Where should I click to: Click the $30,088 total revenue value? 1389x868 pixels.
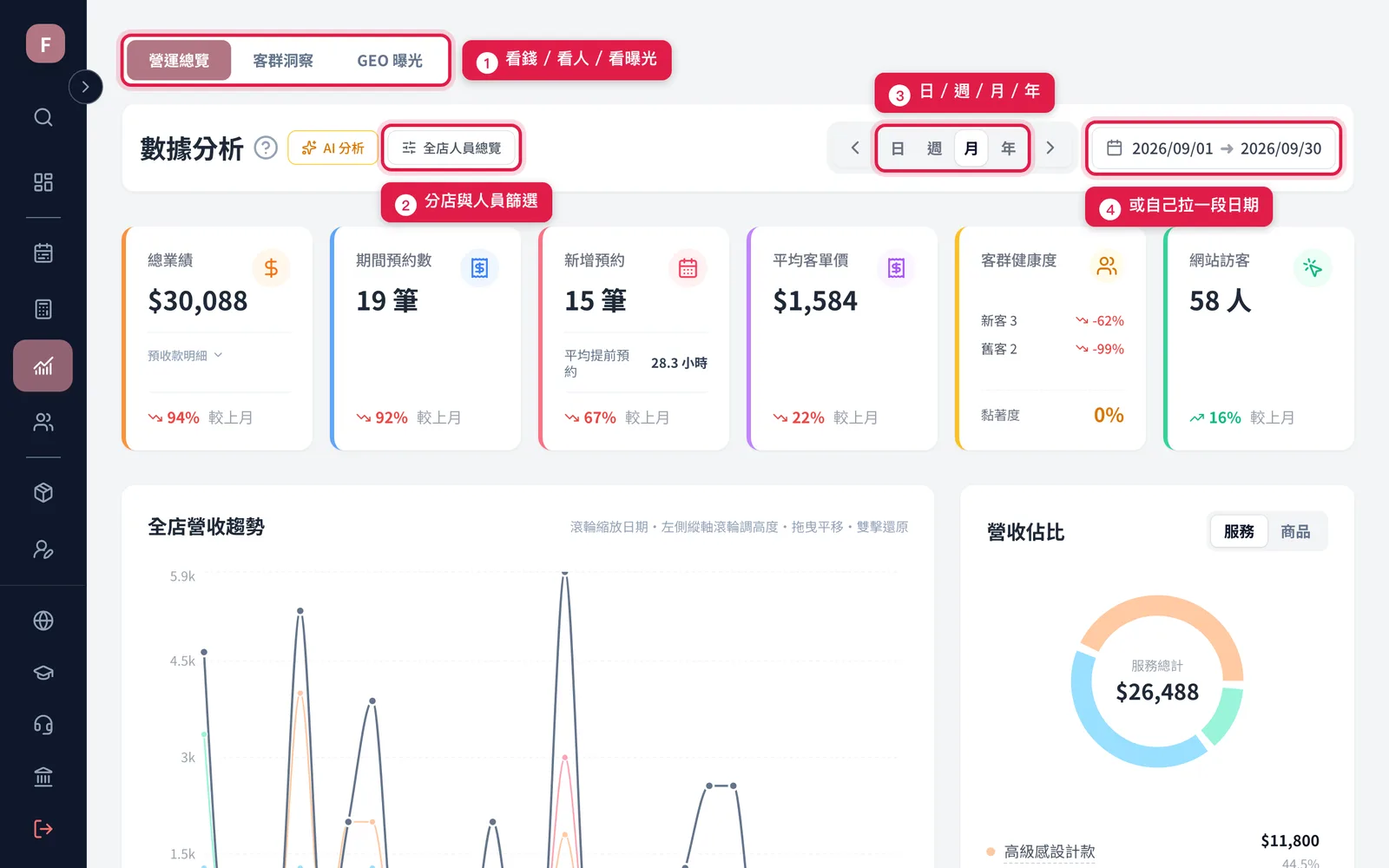198,301
